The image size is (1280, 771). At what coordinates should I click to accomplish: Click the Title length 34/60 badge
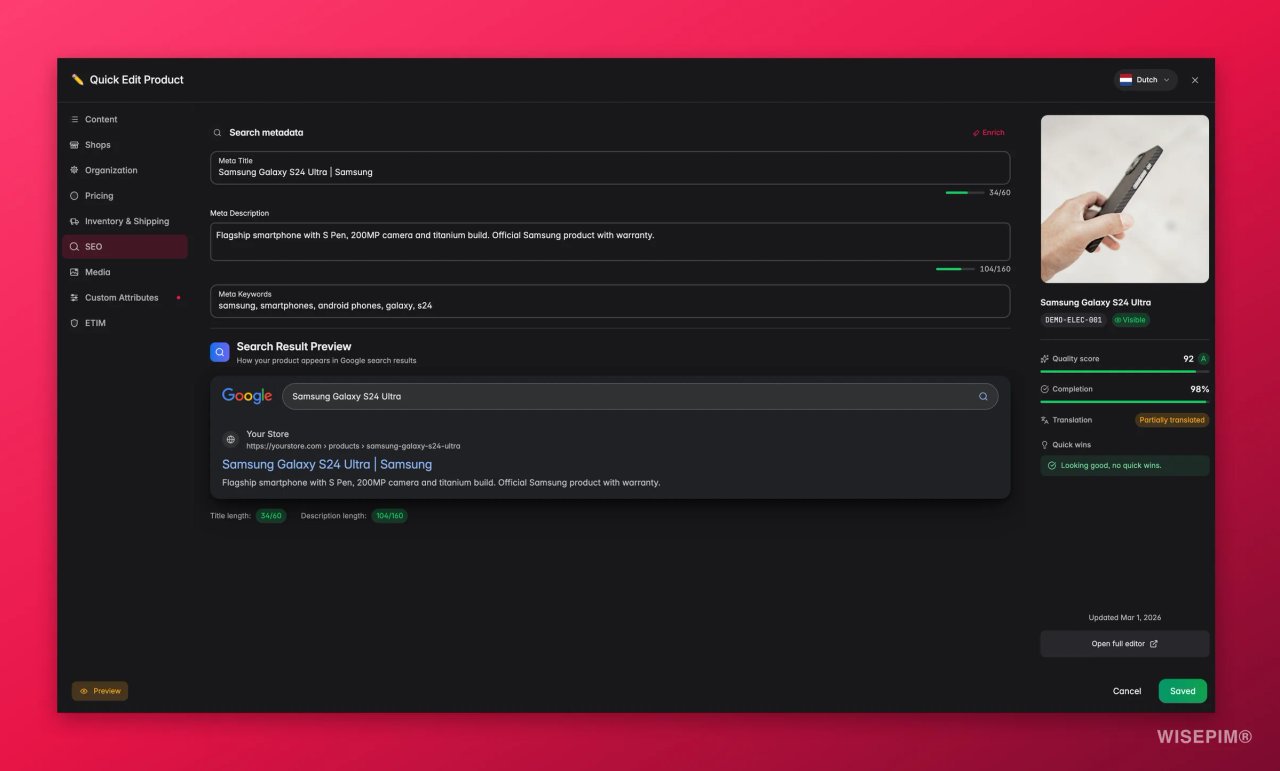pos(271,516)
